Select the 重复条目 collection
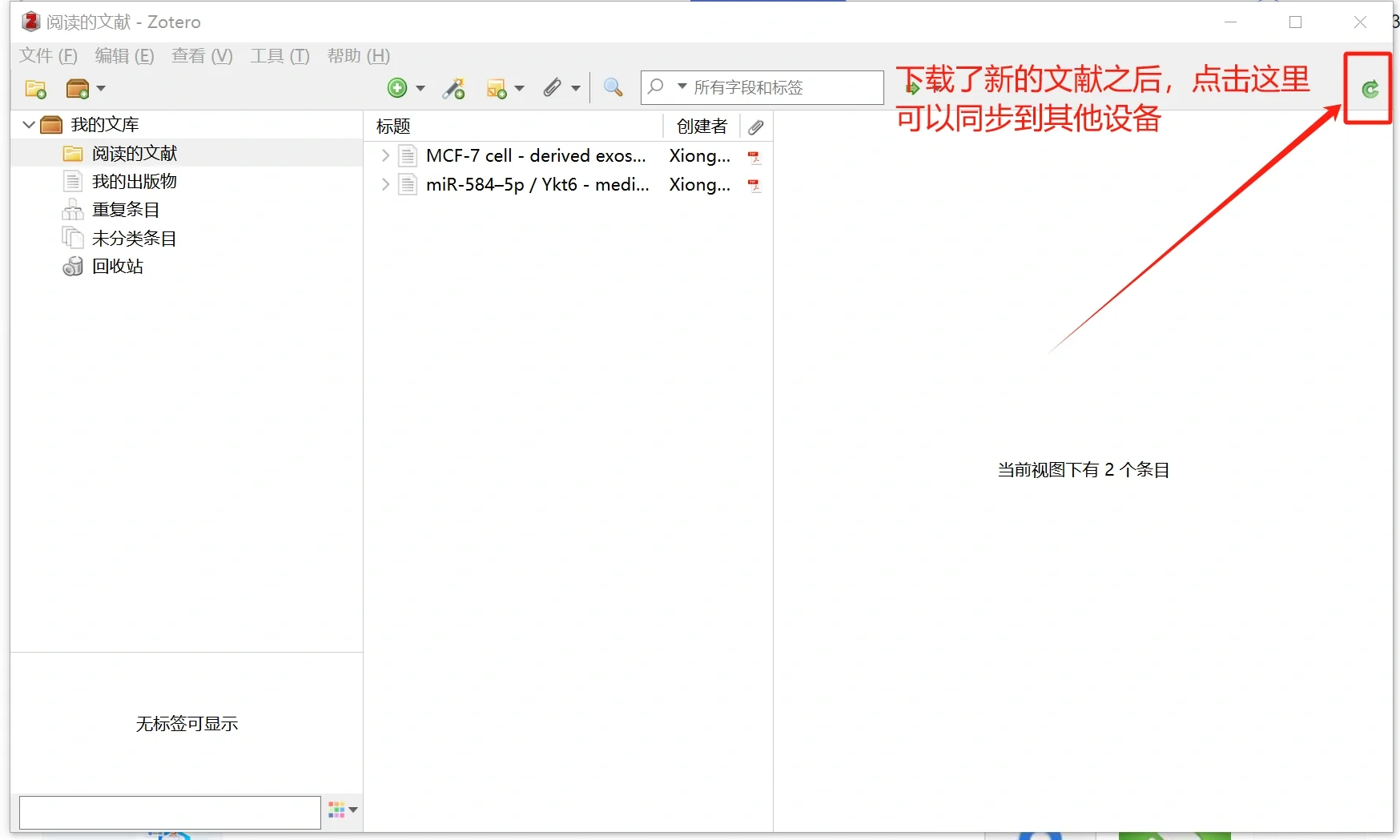The image size is (1400, 840). 126,209
